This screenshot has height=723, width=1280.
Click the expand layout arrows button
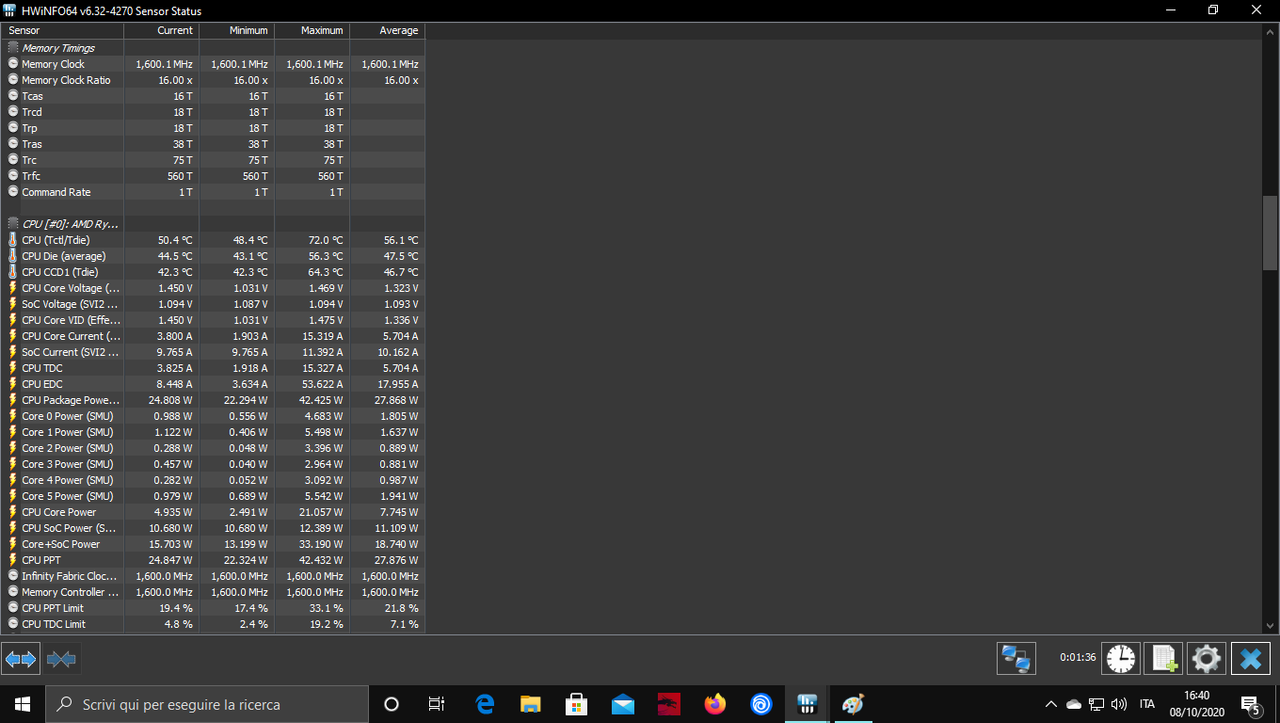pyautogui.click(x=20, y=659)
